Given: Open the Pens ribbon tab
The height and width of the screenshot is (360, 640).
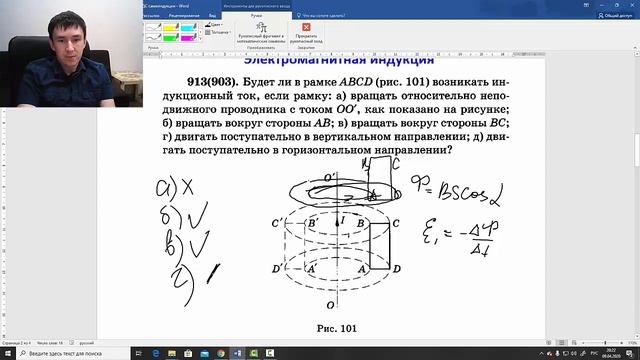Looking at the screenshot, I should click(256, 16).
